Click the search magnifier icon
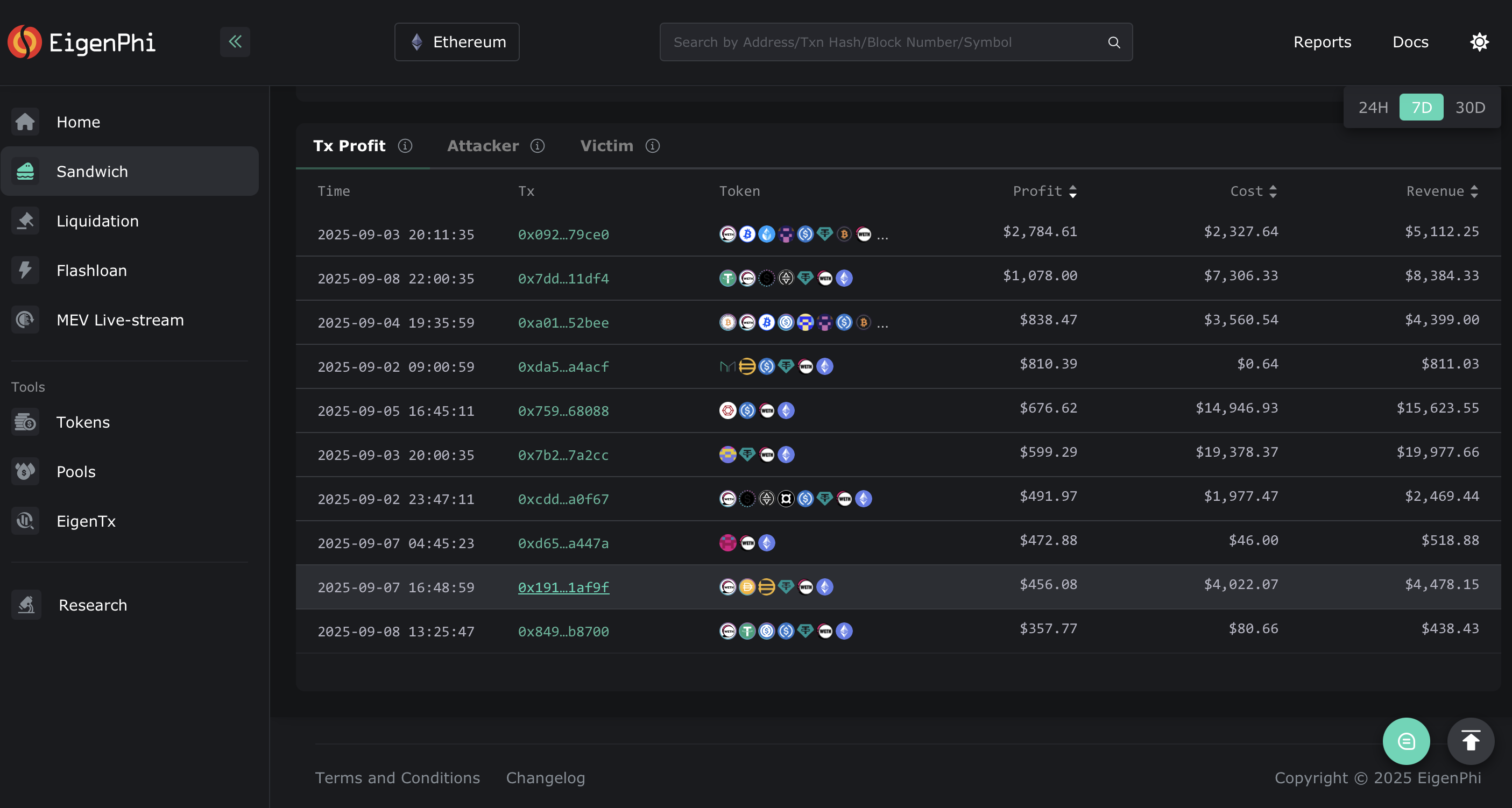Screen dimensions: 1512x808 1113,42
